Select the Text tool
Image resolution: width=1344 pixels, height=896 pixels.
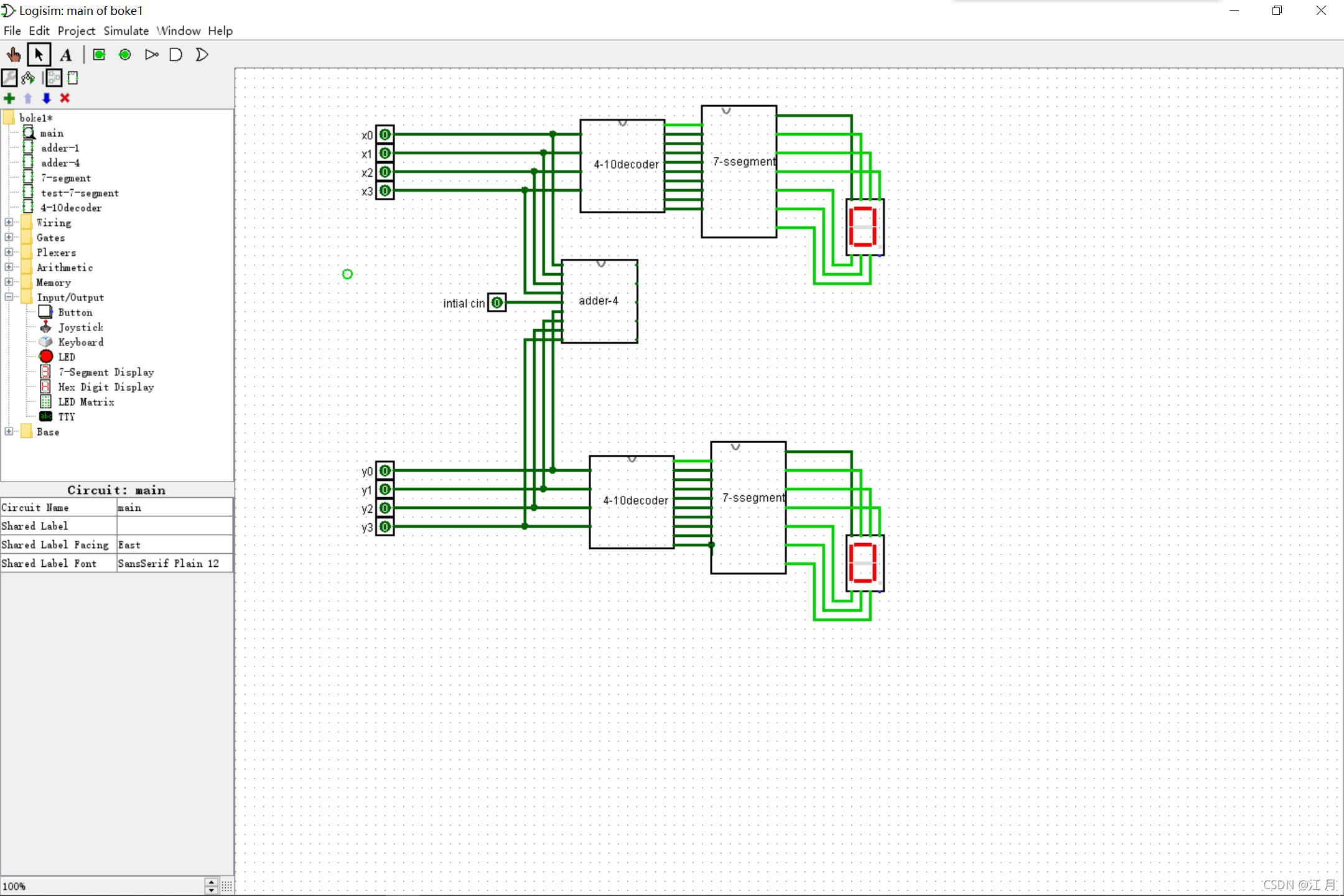pyautogui.click(x=66, y=55)
